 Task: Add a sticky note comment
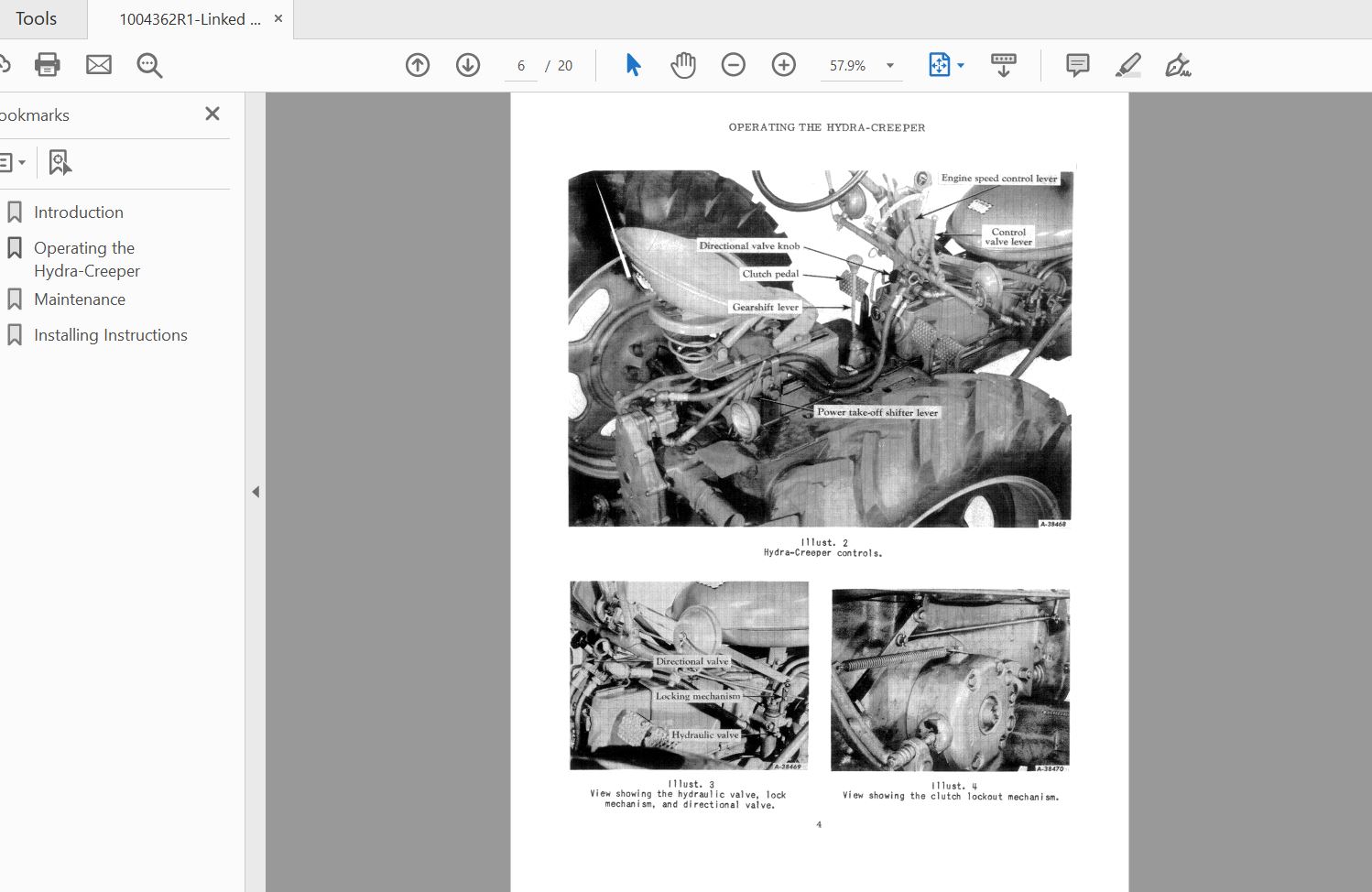1078,65
